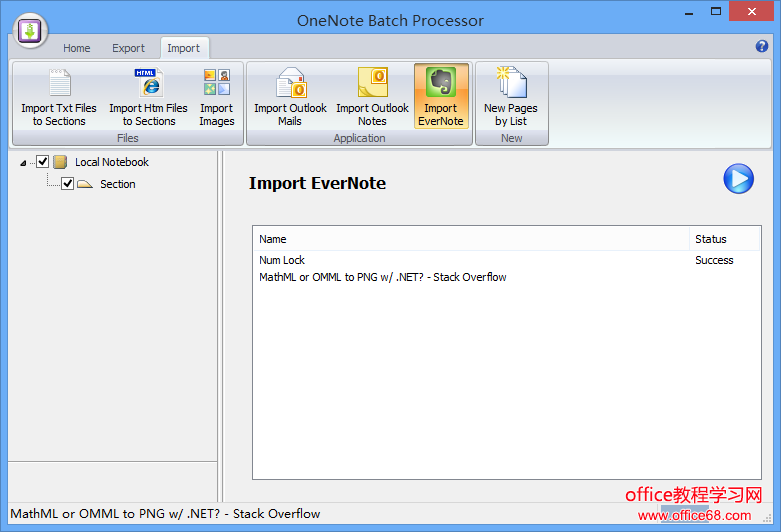
Task: Choose Import Outlook Notes
Action: [372, 97]
